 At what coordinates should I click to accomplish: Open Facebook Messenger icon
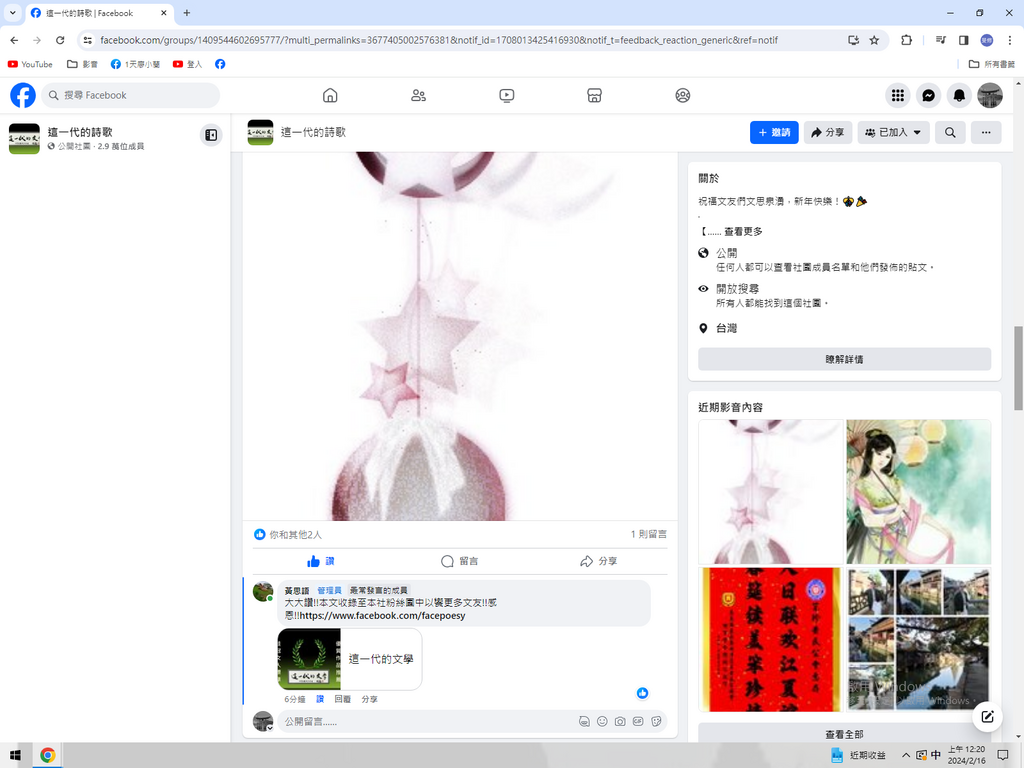(928, 95)
